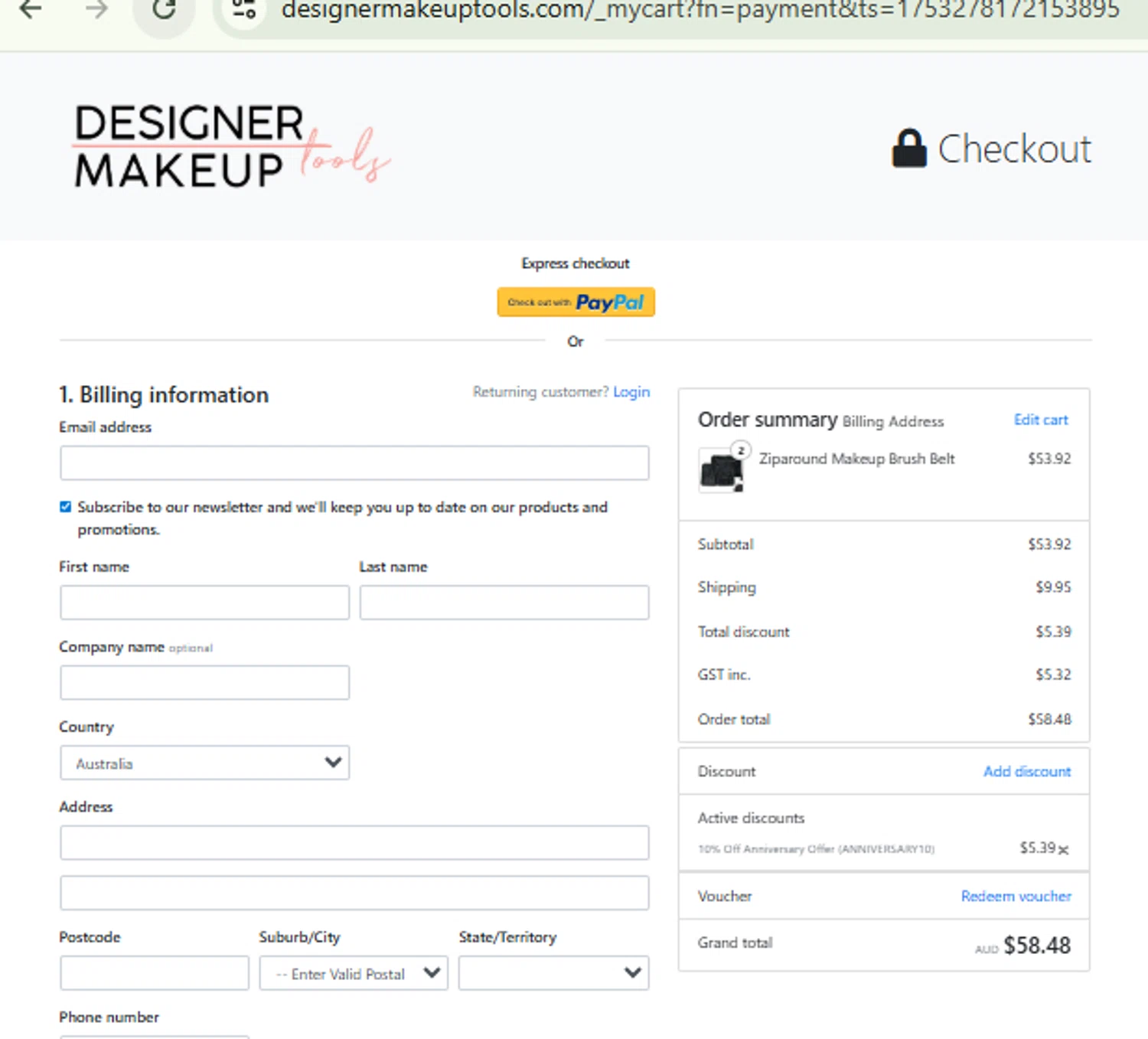Click the Redeem voucher link

click(x=1016, y=896)
